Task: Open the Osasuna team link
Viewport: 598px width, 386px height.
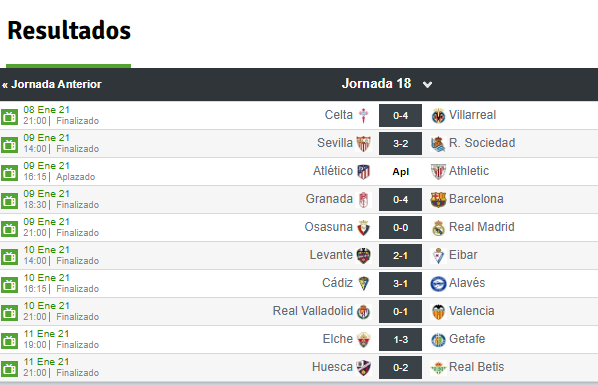Action: click(328, 227)
